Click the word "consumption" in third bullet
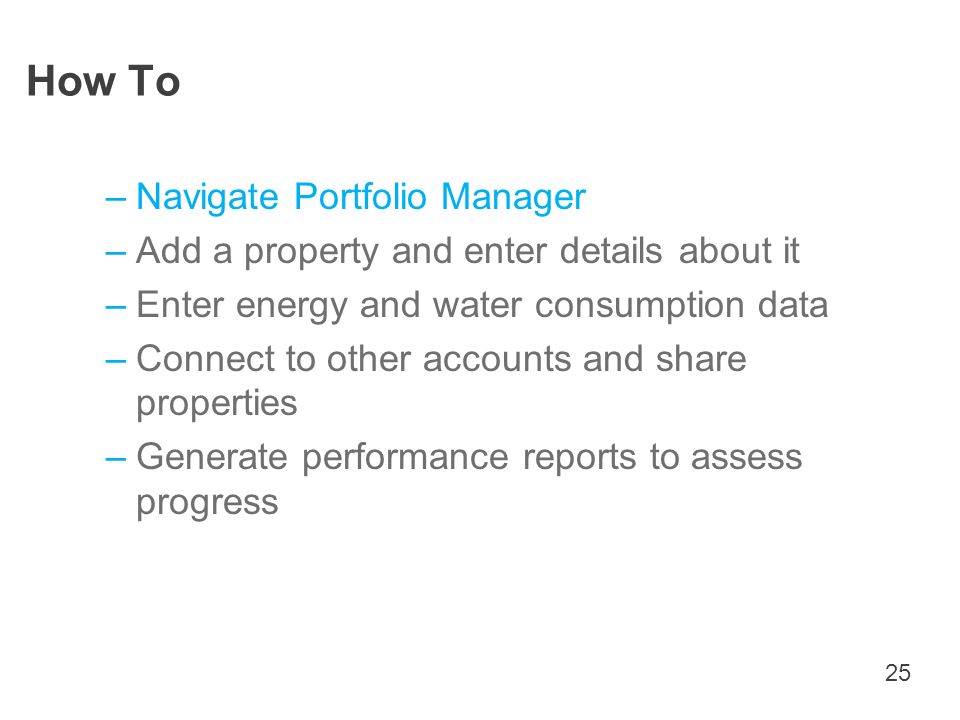The height and width of the screenshot is (720, 960). click(639, 306)
